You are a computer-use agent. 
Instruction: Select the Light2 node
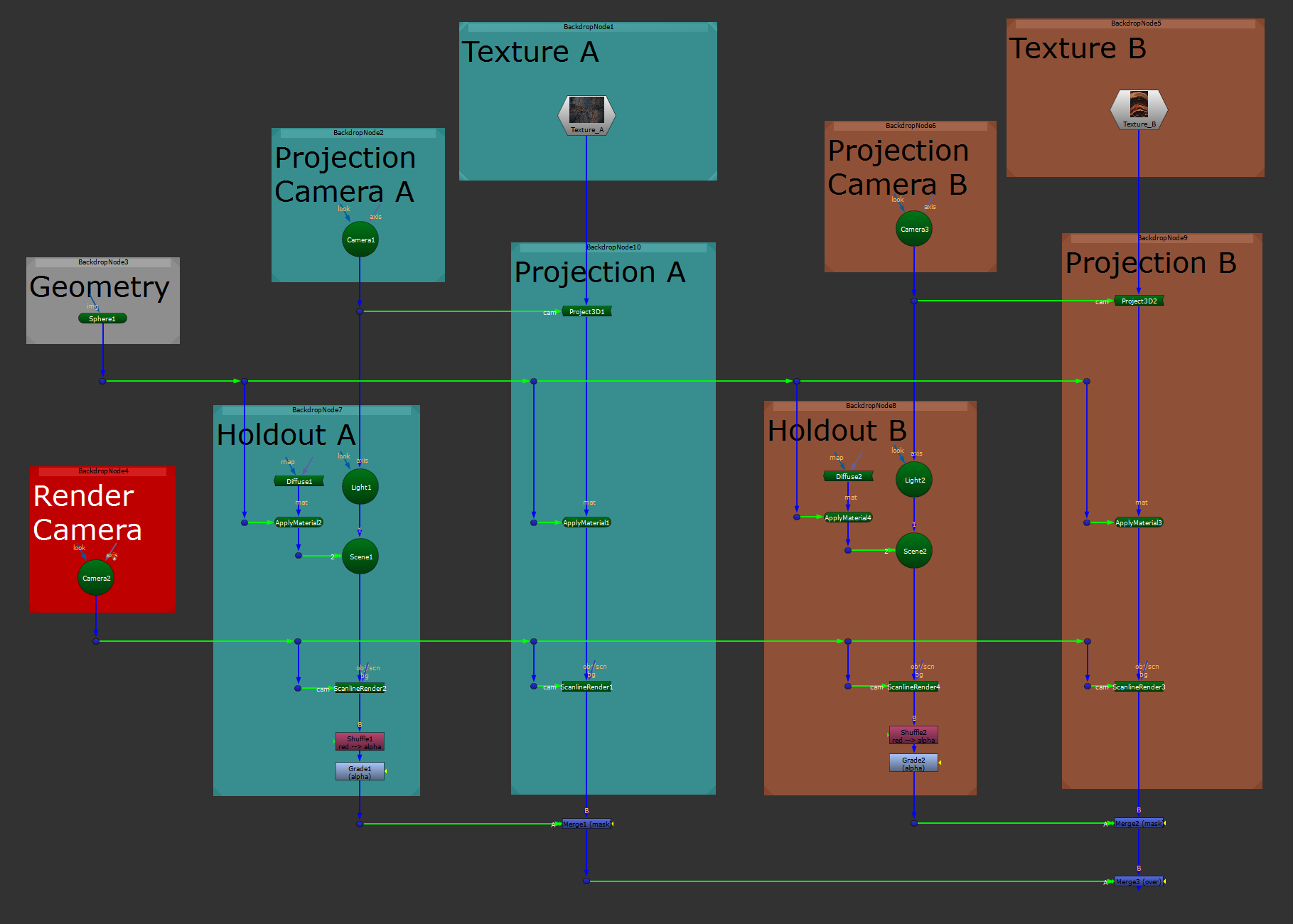pyautogui.click(x=914, y=480)
